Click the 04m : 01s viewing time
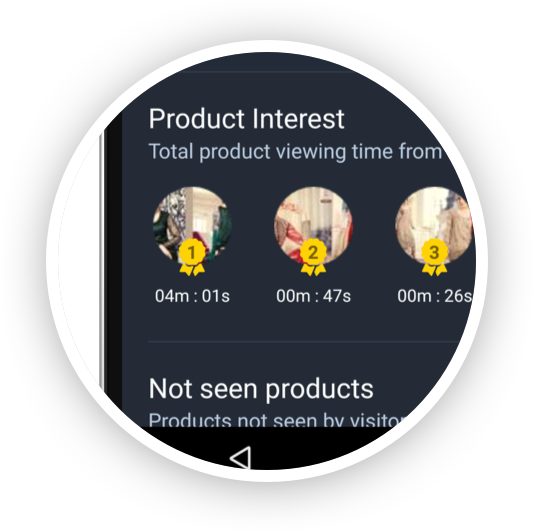The height and width of the screenshot is (530, 534). tap(192, 296)
